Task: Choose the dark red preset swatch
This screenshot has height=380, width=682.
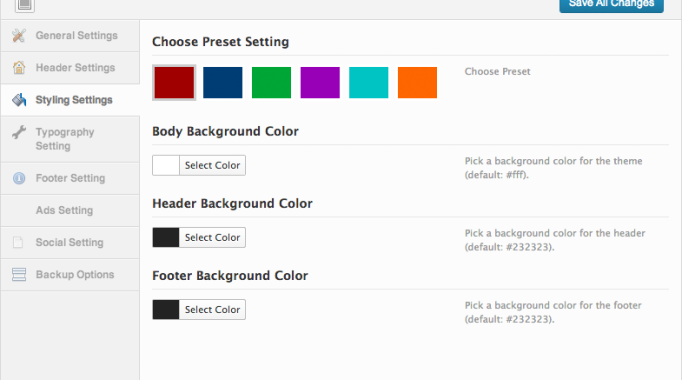Action: click(x=174, y=83)
